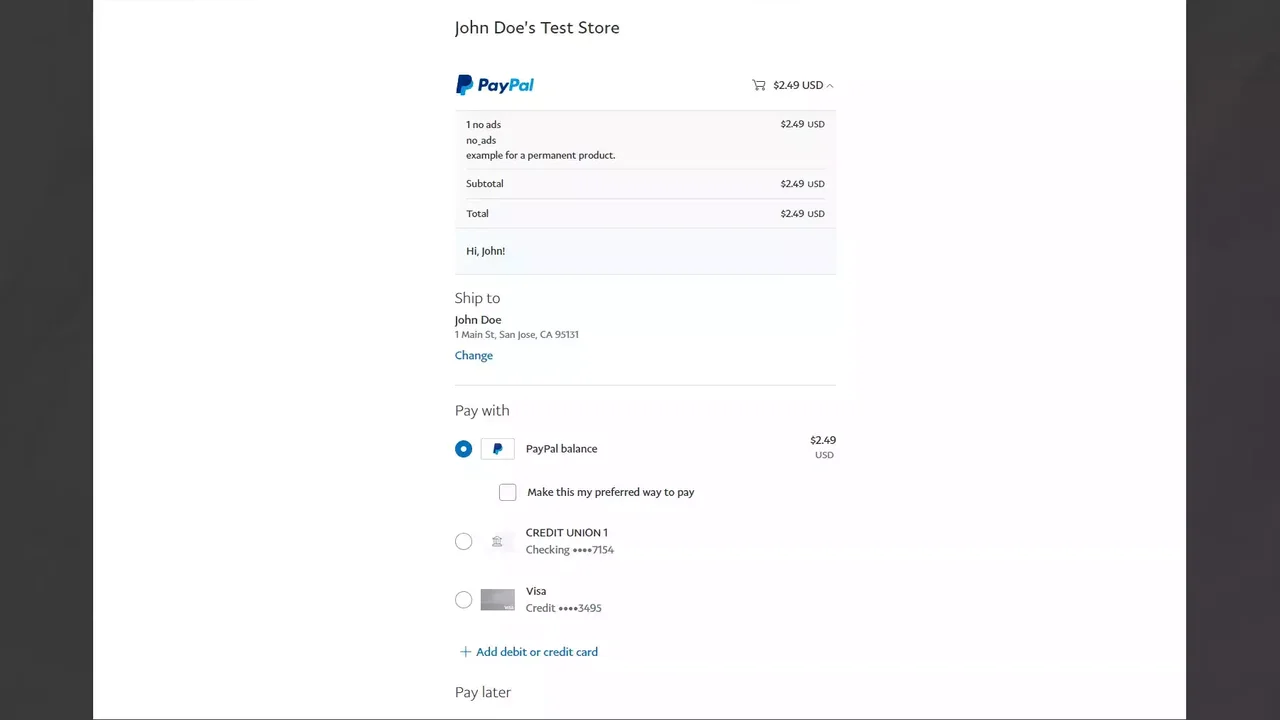The image size is (1280, 720).
Task: Check Make this my preferred way to pay
Action: (508, 492)
